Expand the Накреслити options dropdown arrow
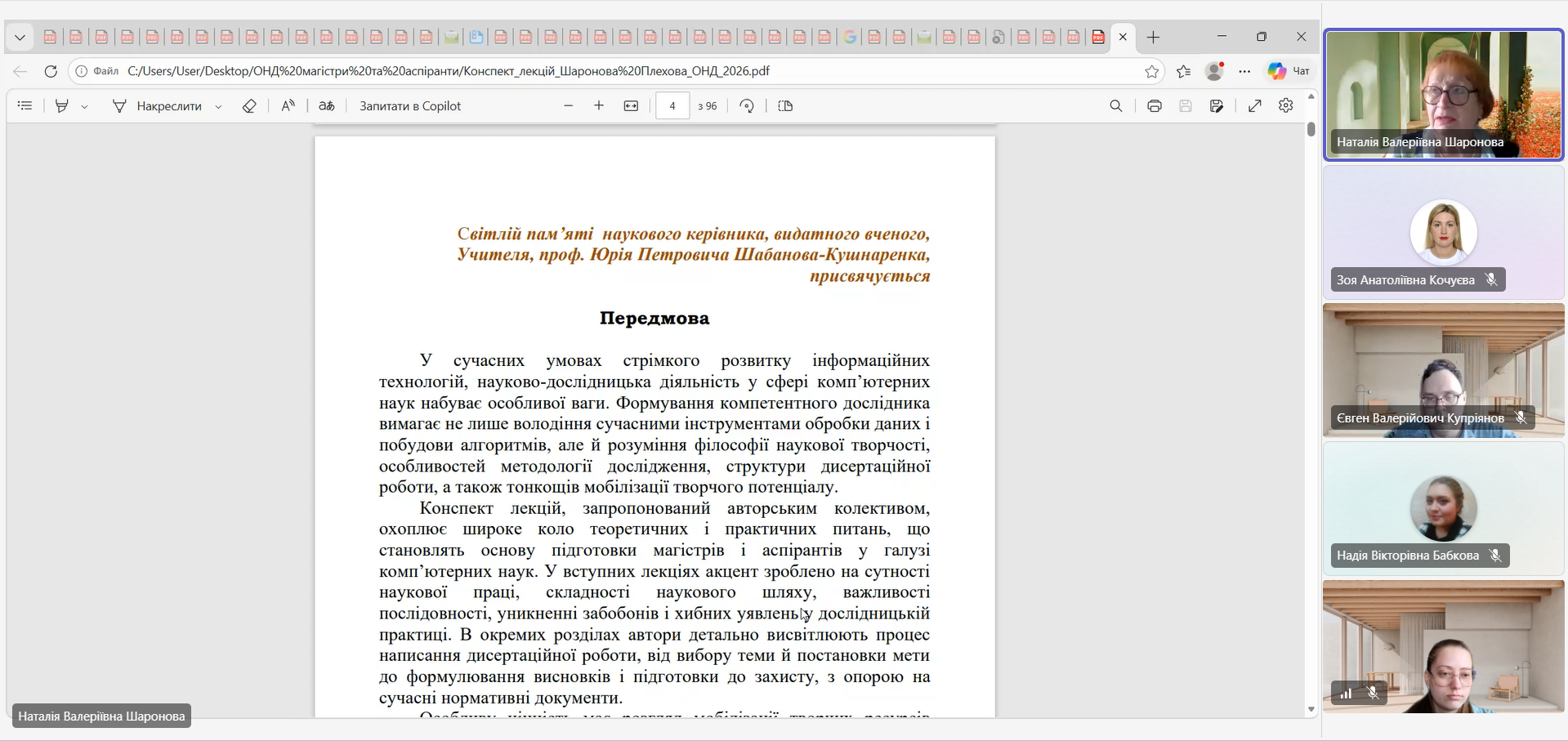The width and height of the screenshot is (1568, 741). 218,107
